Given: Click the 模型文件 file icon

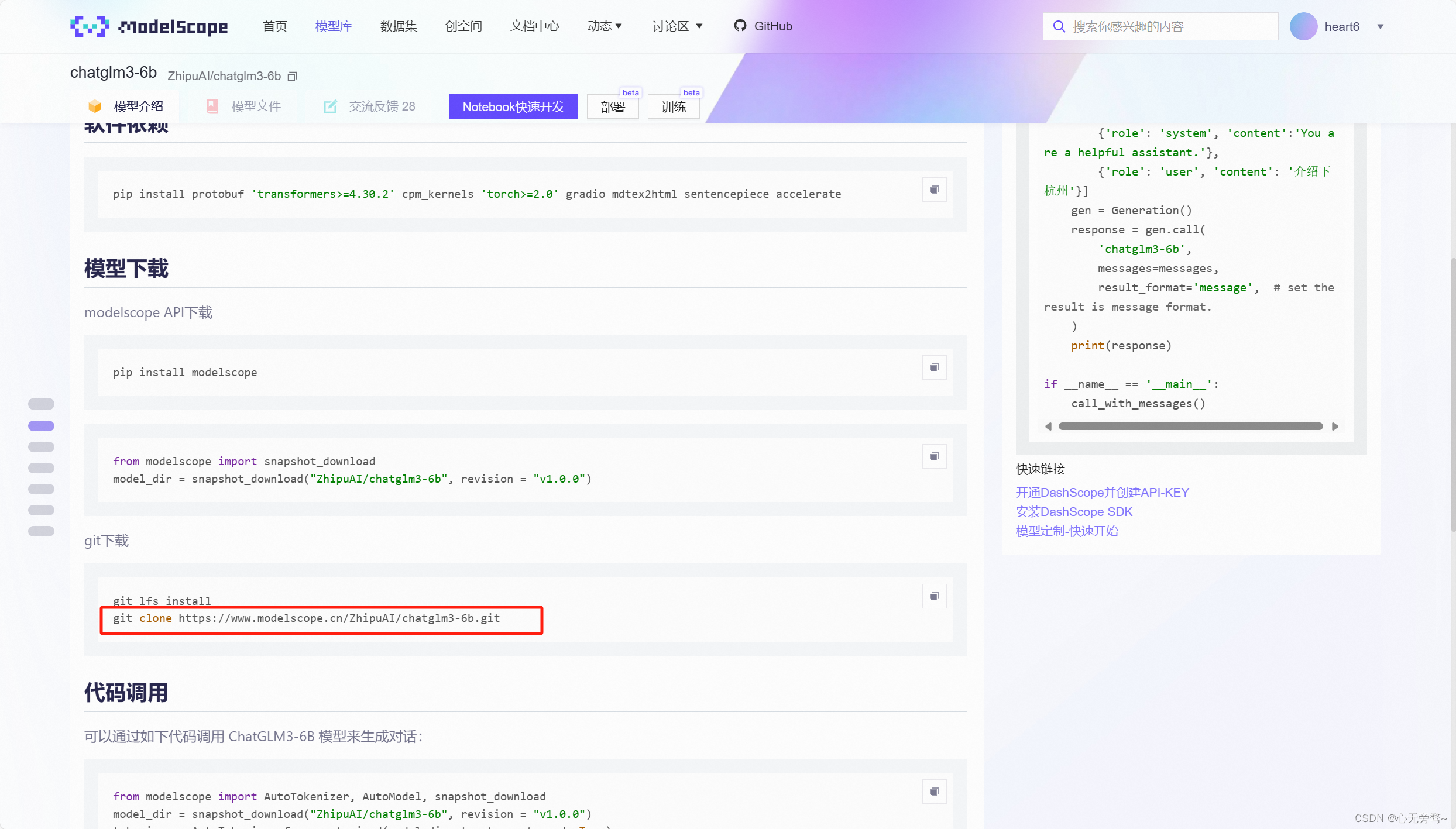Looking at the screenshot, I should pyautogui.click(x=212, y=106).
